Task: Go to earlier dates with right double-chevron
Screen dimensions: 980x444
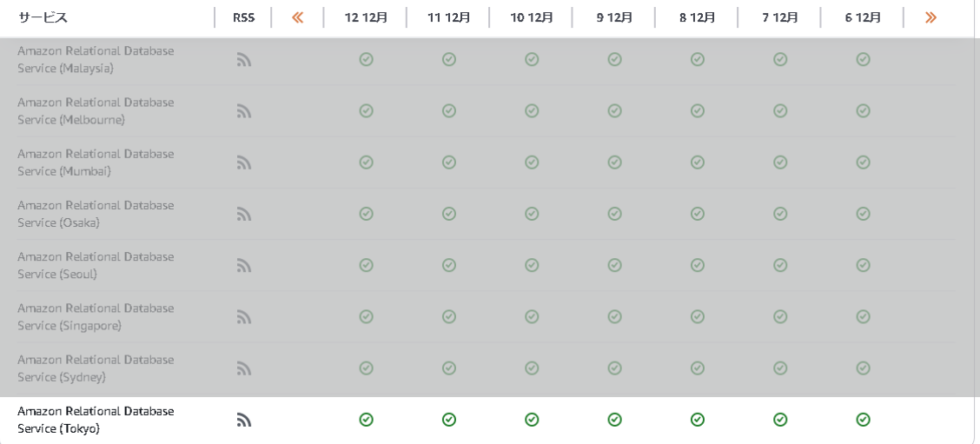Action: coord(931,18)
